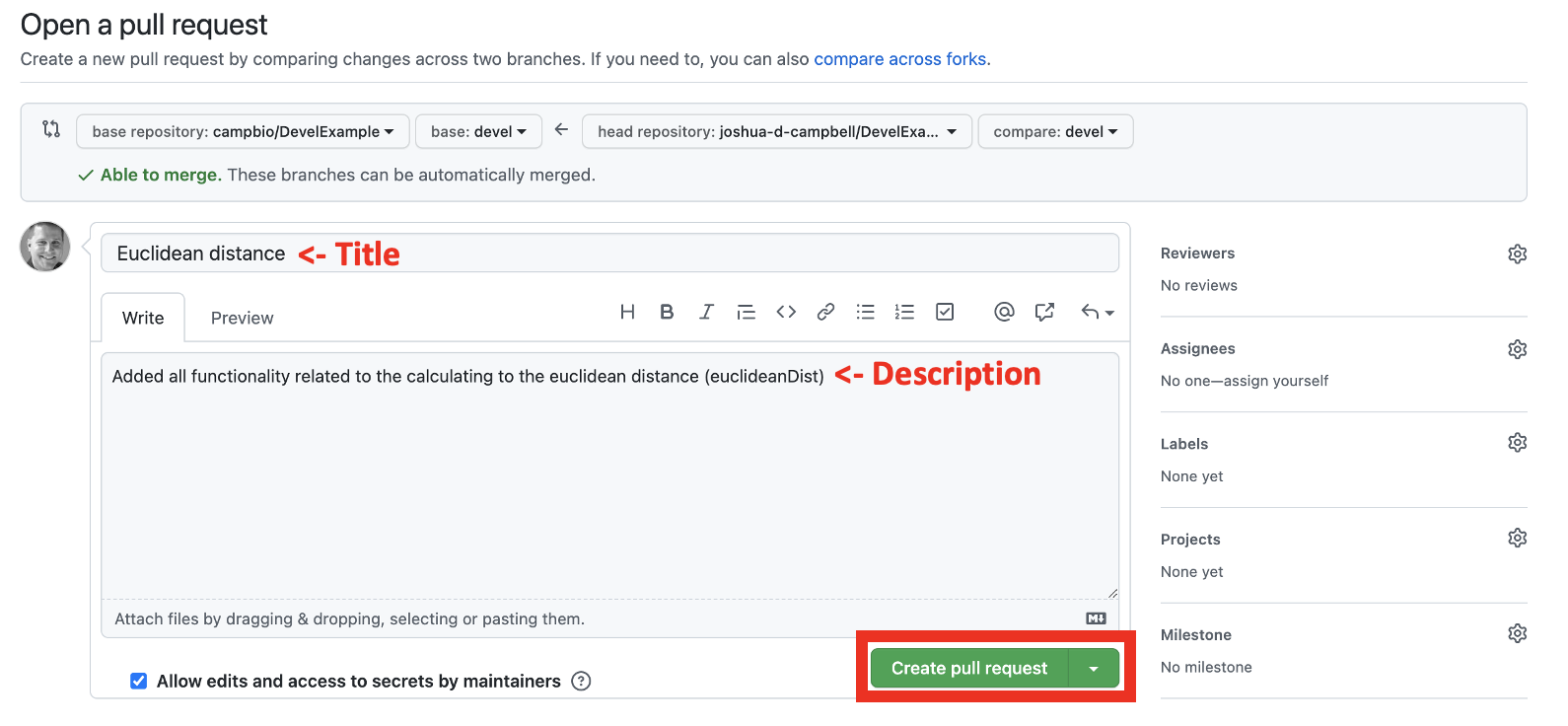Expand the Create pull request options arrow
The image size is (1568, 726).
pyautogui.click(x=1094, y=668)
